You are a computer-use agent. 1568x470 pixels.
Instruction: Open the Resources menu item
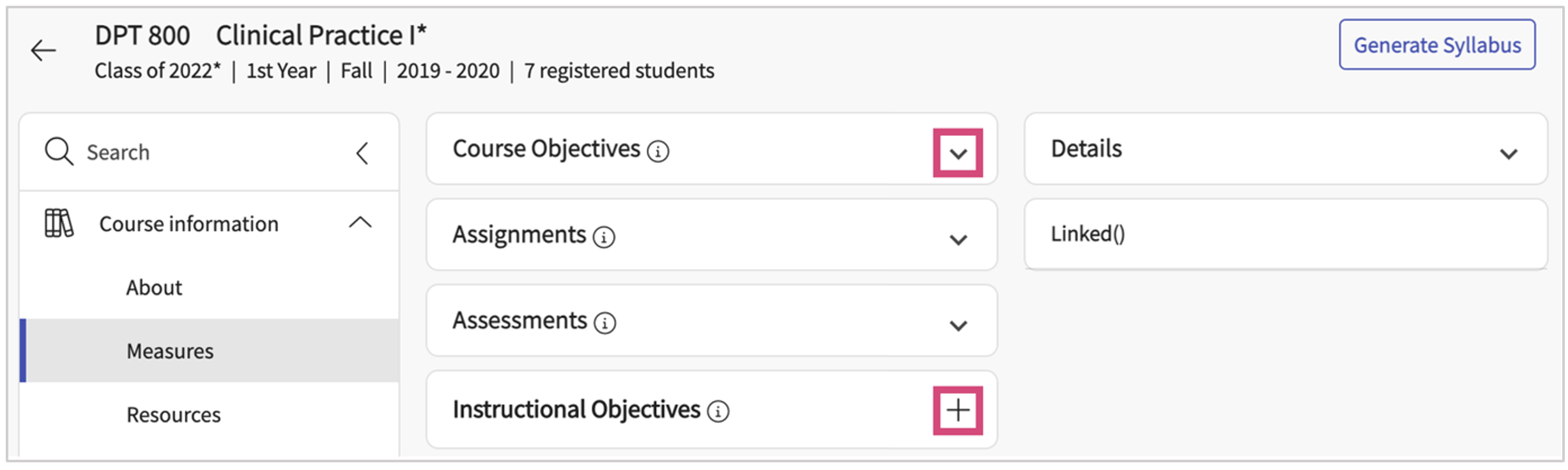(x=173, y=415)
